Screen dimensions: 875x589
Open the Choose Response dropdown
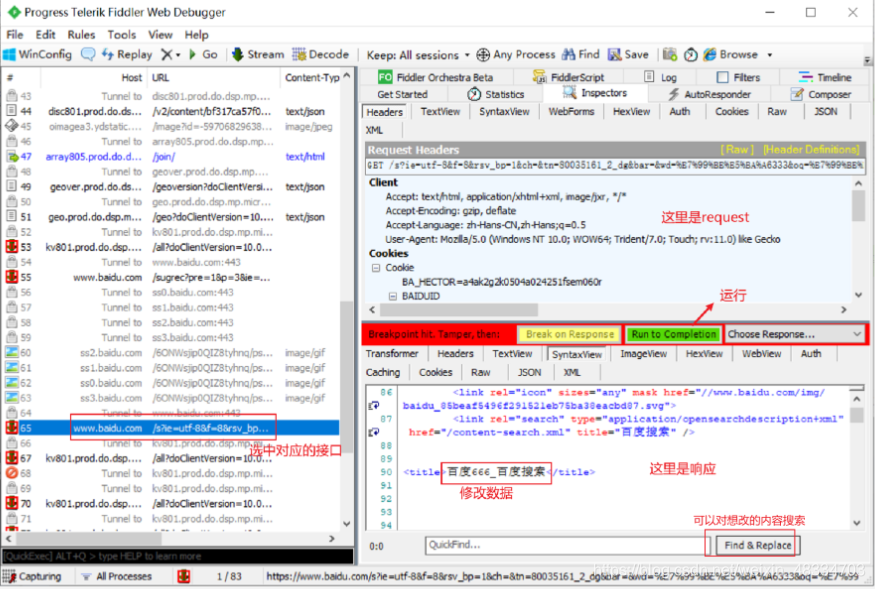pyautogui.click(x=795, y=334)
